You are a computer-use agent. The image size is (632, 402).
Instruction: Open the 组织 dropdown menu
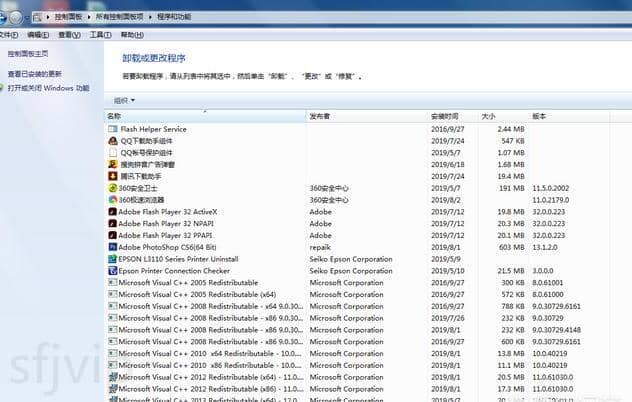pos(124,100)
